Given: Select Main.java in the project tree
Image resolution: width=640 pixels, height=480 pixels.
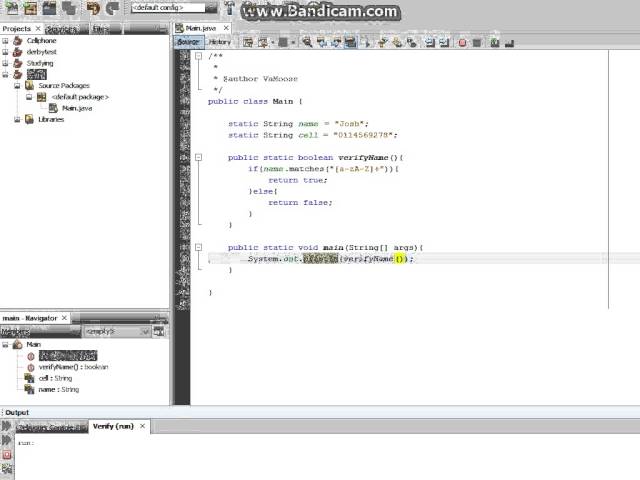Looking at the screenshot, I should pos(77,108).
